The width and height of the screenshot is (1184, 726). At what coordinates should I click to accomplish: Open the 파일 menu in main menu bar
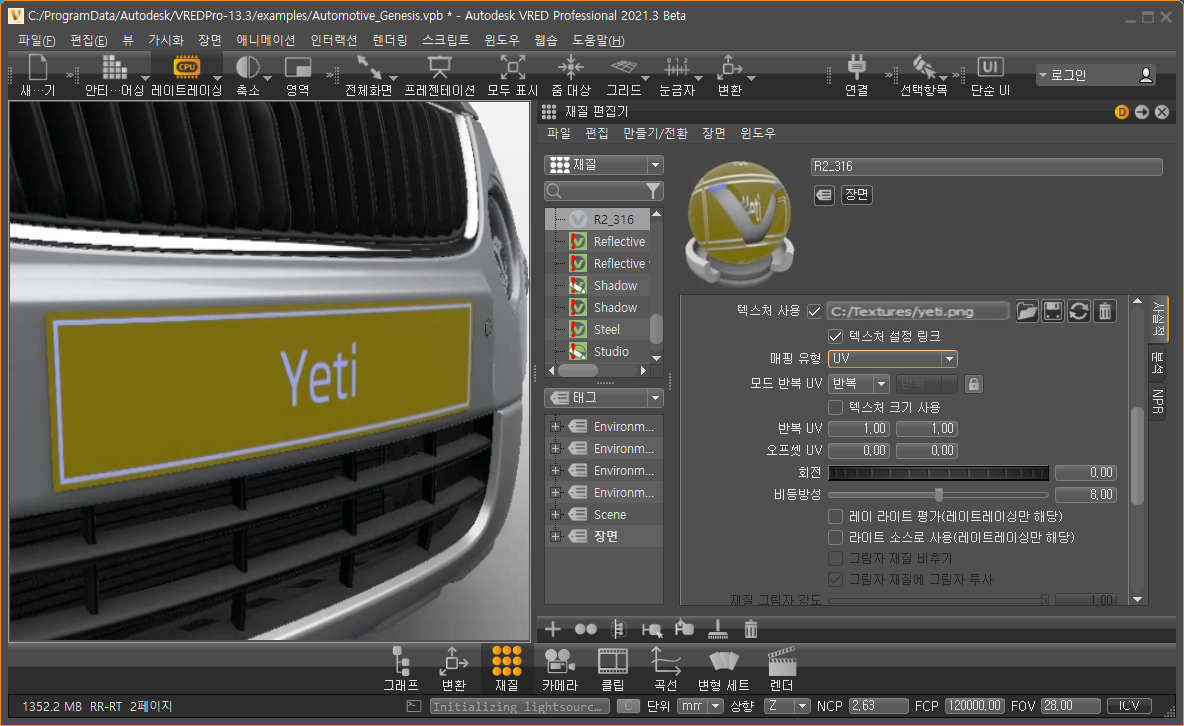click(x=36, y=40)
